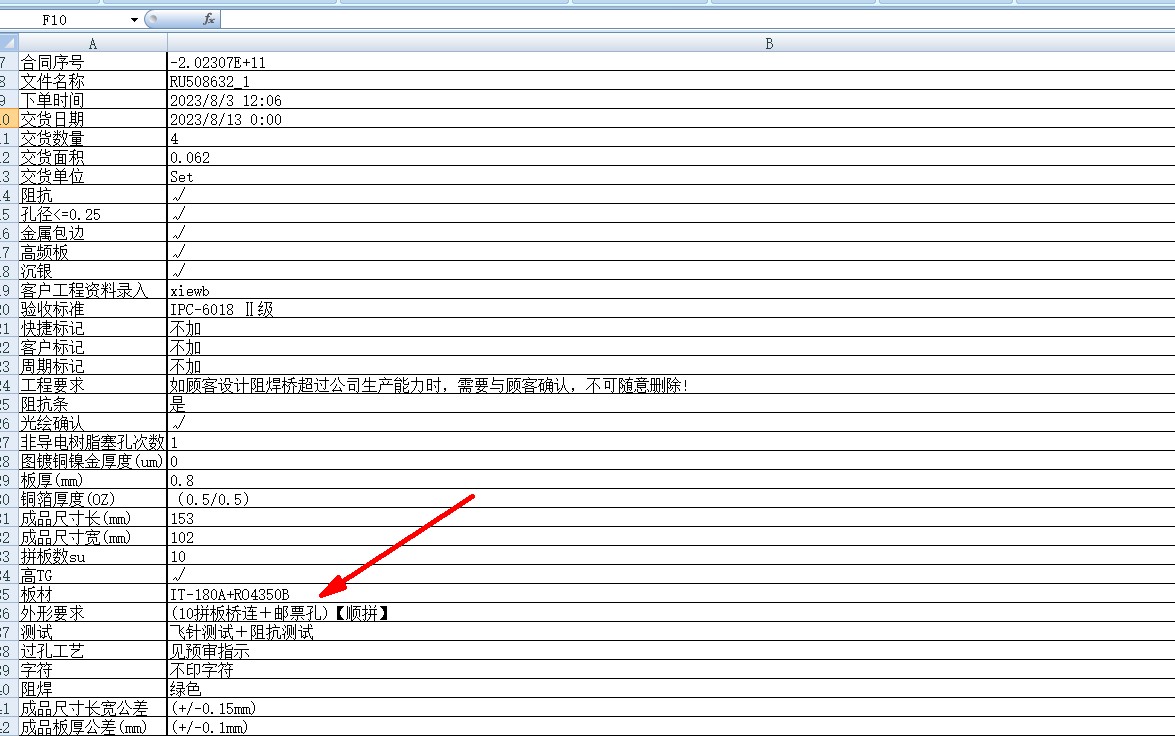Select cell labeled 交货面积
This screenshot has width=1175, height=736.
tap(93, 157)
